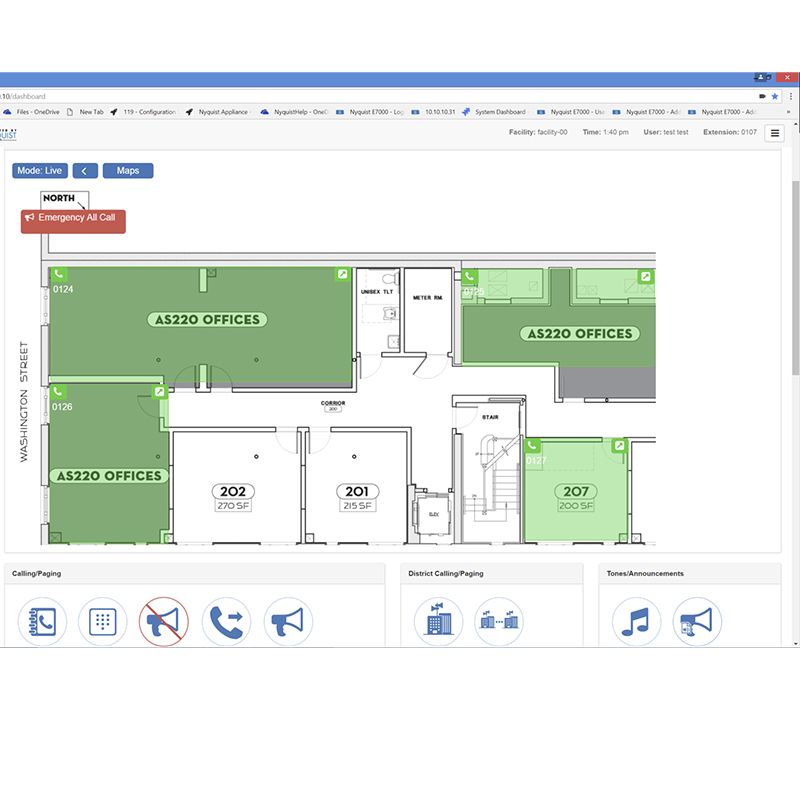
Task: Click the back arrow button
Action: pyautogui.click(x=85, y=170)
